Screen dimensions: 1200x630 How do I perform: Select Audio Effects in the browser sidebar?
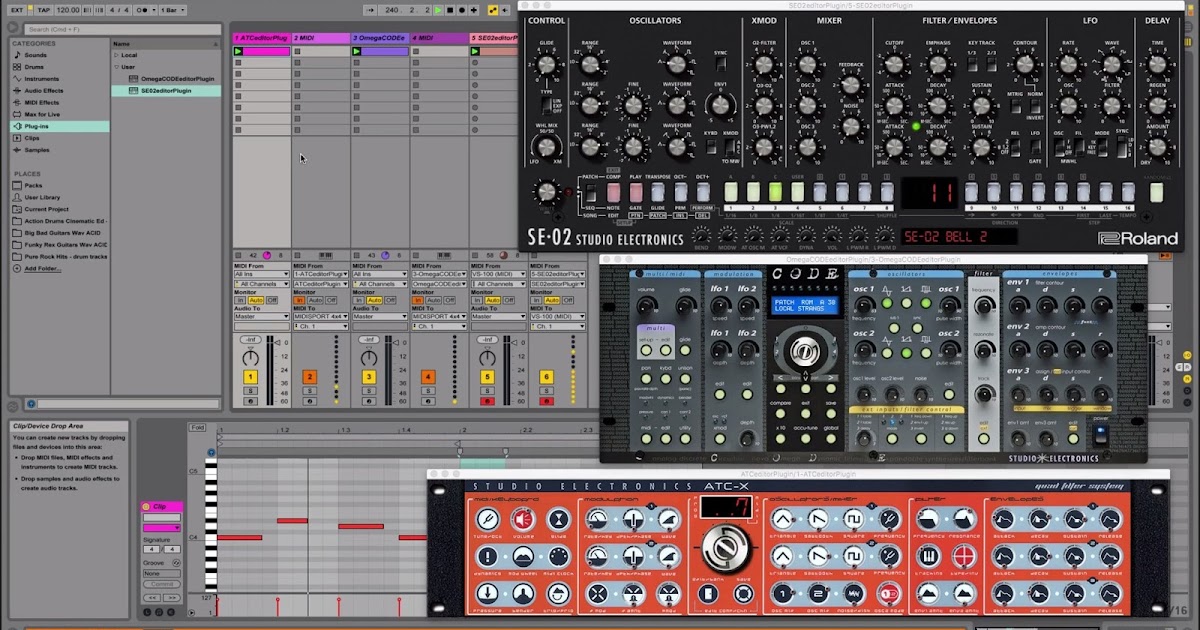[42, 91]
